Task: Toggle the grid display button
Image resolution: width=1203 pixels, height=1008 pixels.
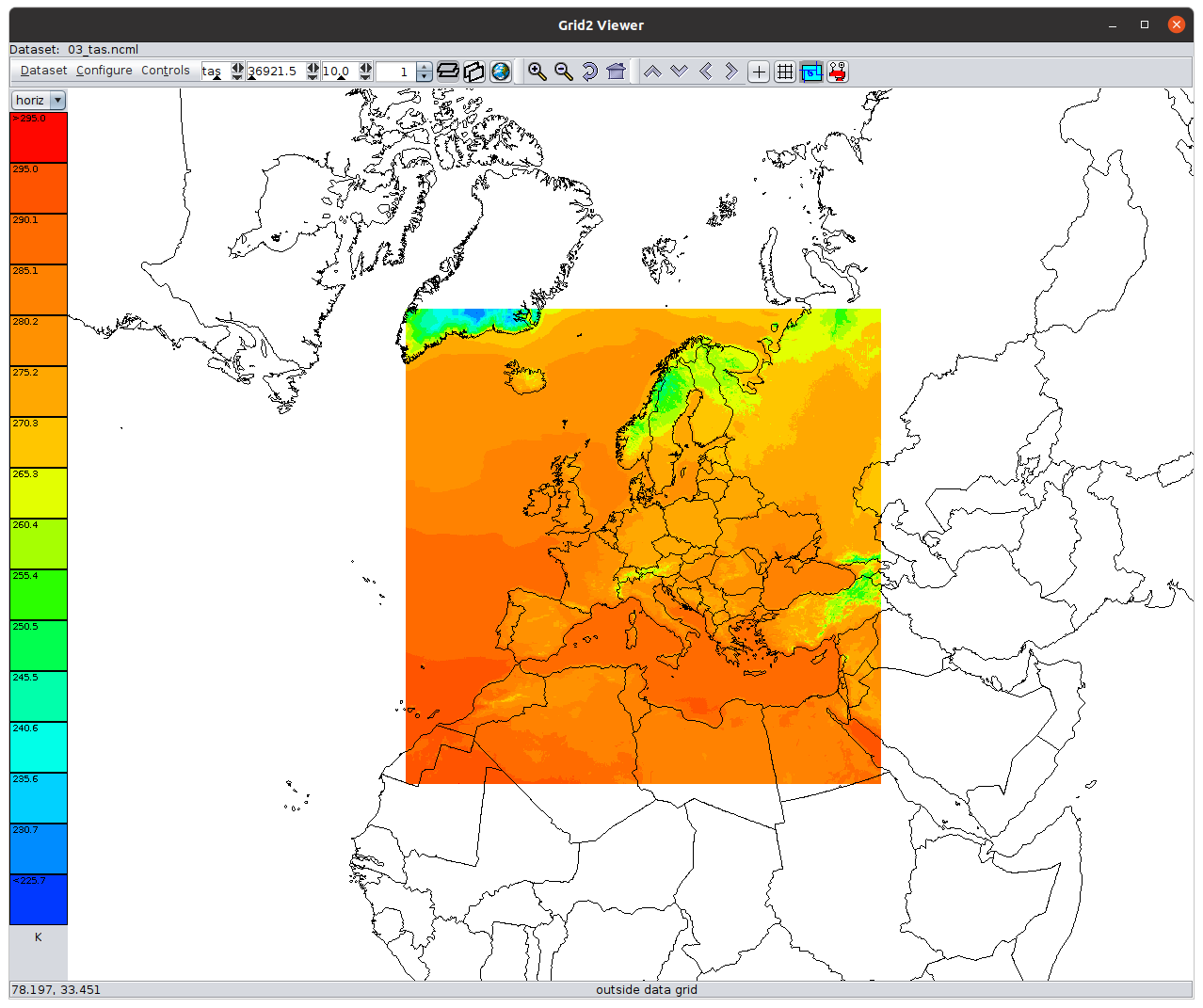Action: 785,72
